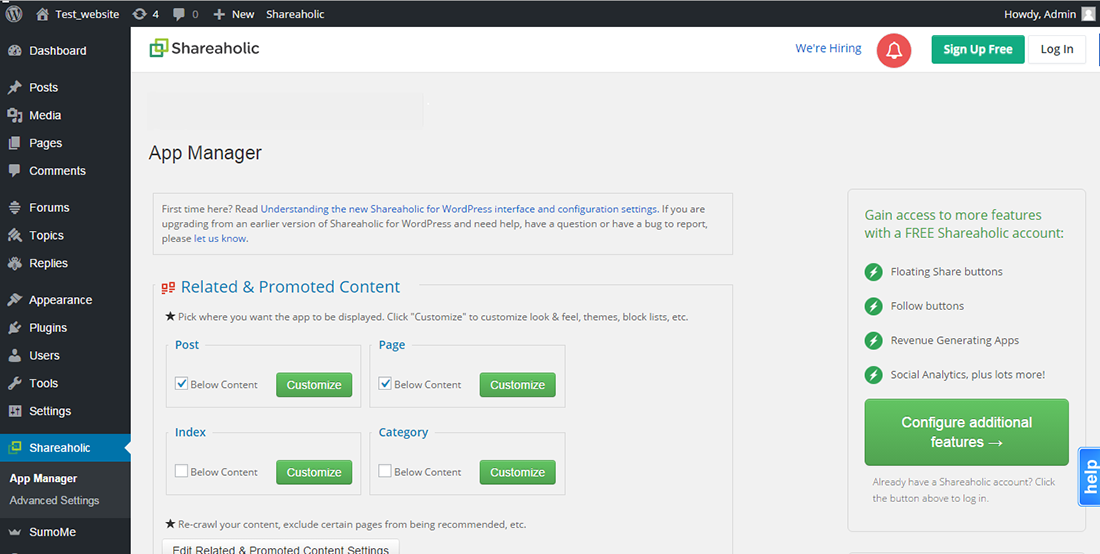The width and height of the screenshot is (1100, 554).
Task: Check Index Below Content checkbox
Action: click(x=181, y=471)
